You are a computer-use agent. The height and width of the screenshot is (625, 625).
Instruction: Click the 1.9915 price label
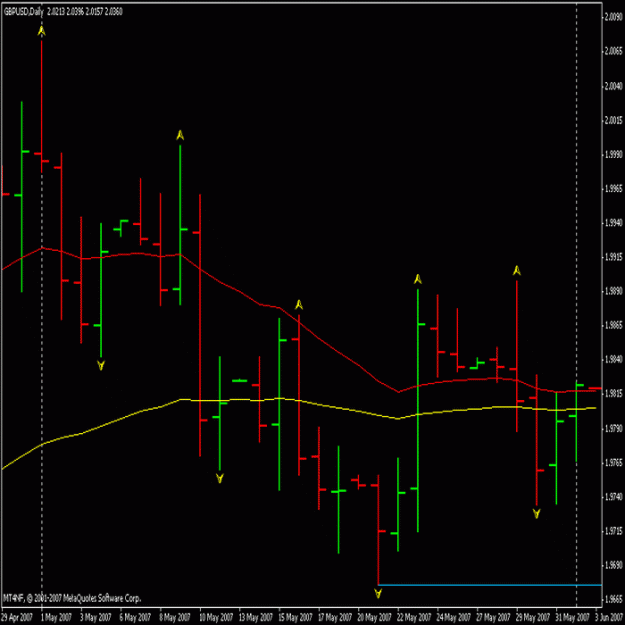pyautogui.click(x=614, y=257)
